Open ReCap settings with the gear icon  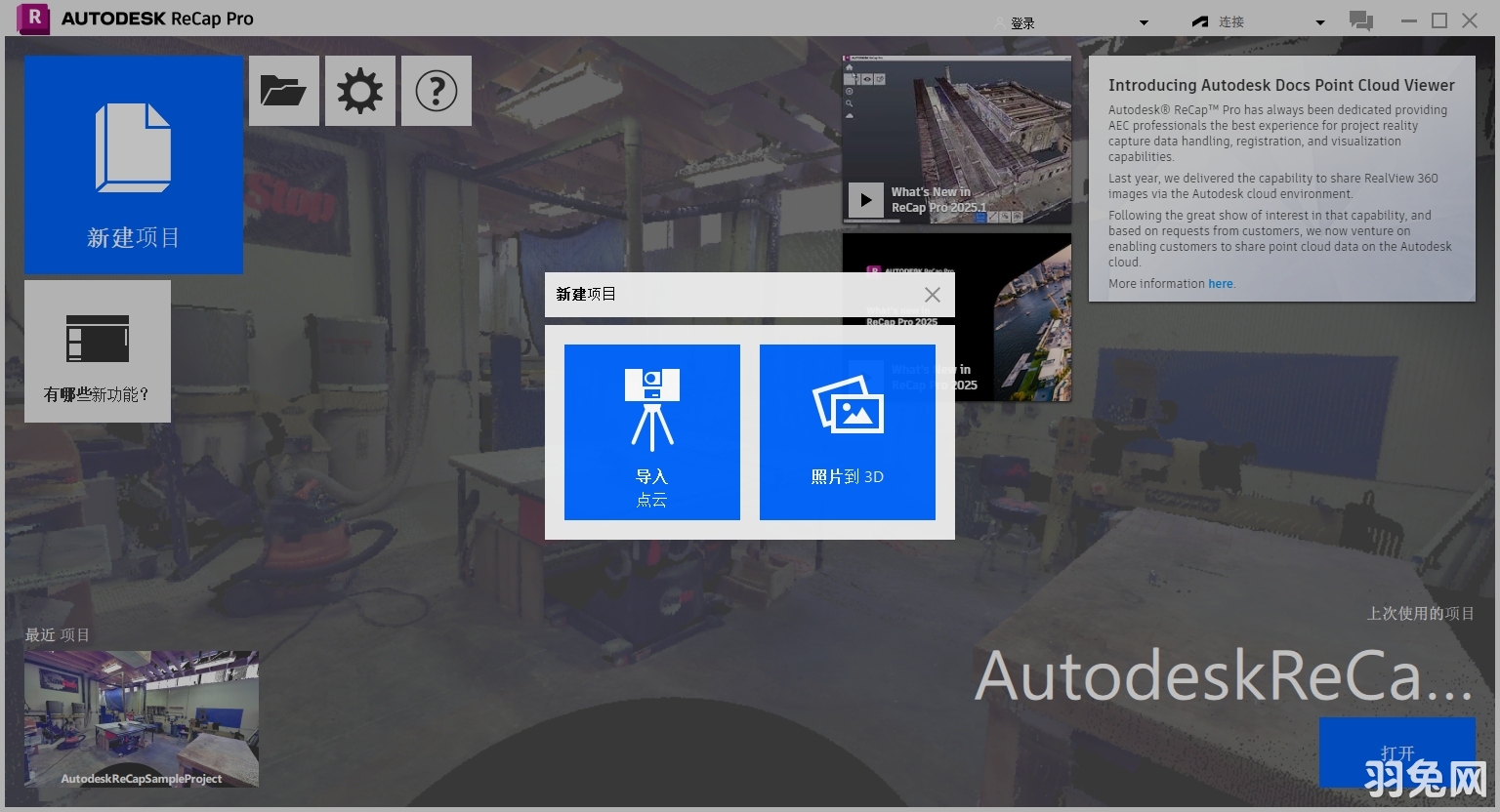[359, 90]
